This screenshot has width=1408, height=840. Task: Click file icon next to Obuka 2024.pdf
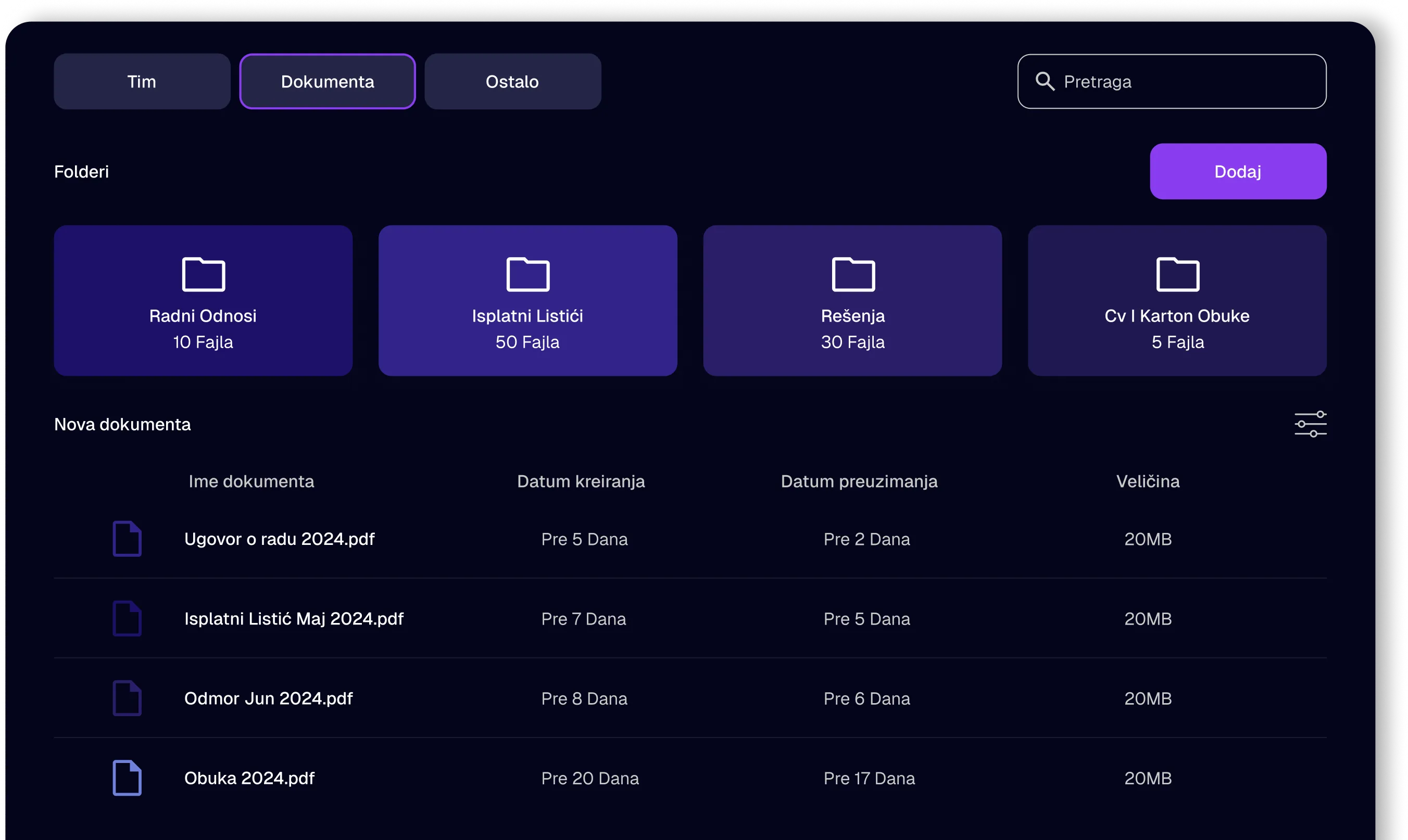click(127, 778)
